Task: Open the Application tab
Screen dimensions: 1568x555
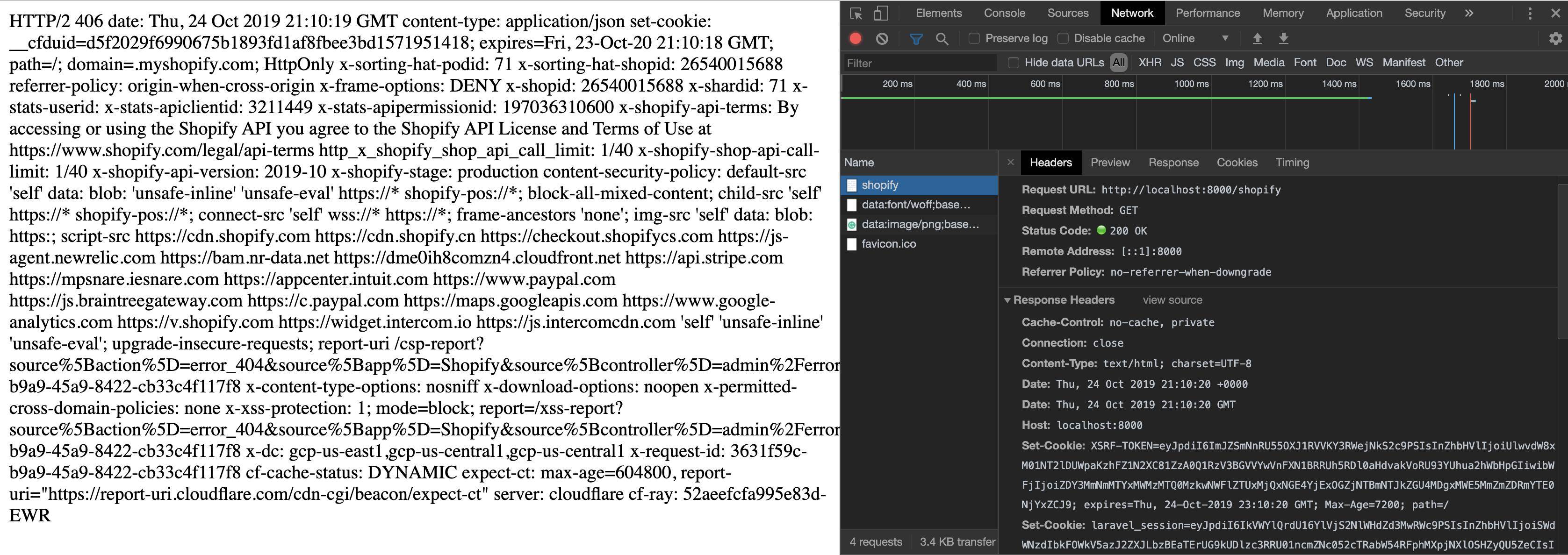Action: pos(1354,14)
